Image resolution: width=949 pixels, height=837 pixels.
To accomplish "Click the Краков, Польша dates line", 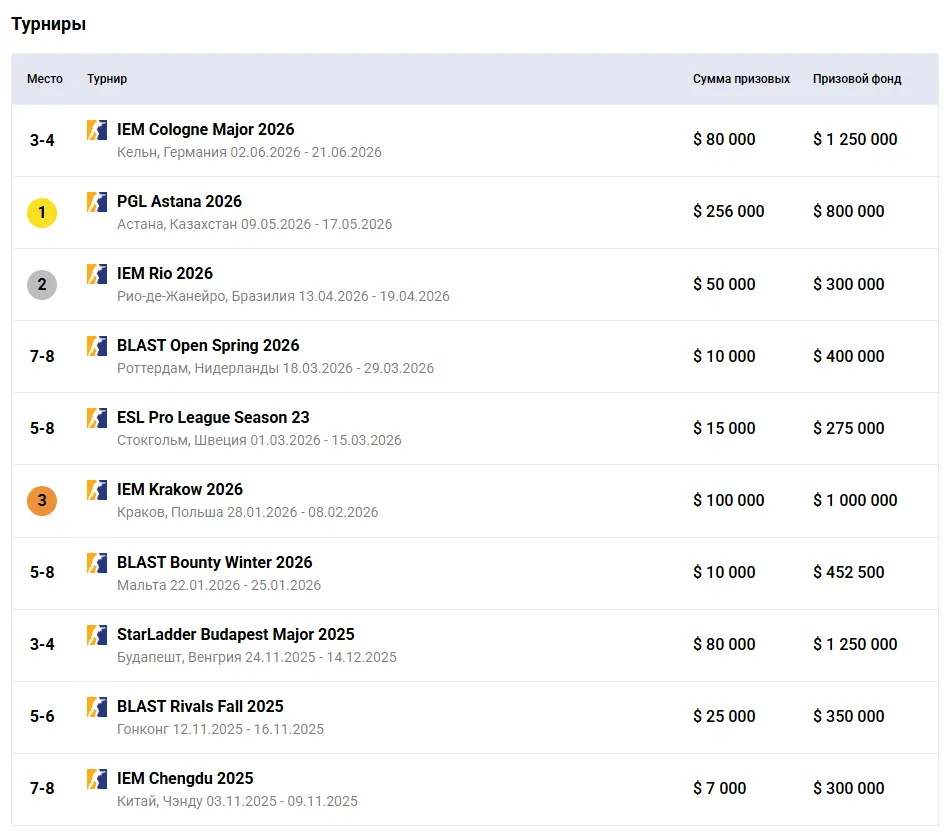I will click(x=248, y=512).
